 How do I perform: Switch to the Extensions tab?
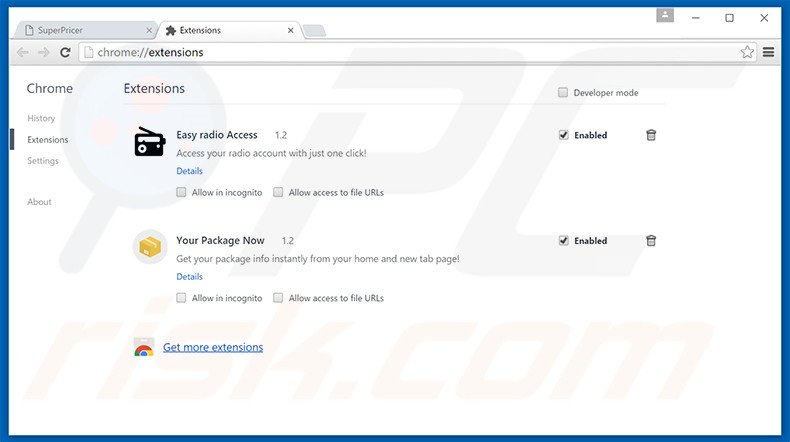tap(229, 30)
